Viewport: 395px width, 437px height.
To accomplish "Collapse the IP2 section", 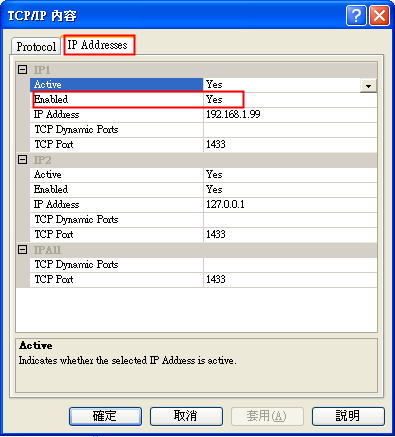I will pos(22,160).
